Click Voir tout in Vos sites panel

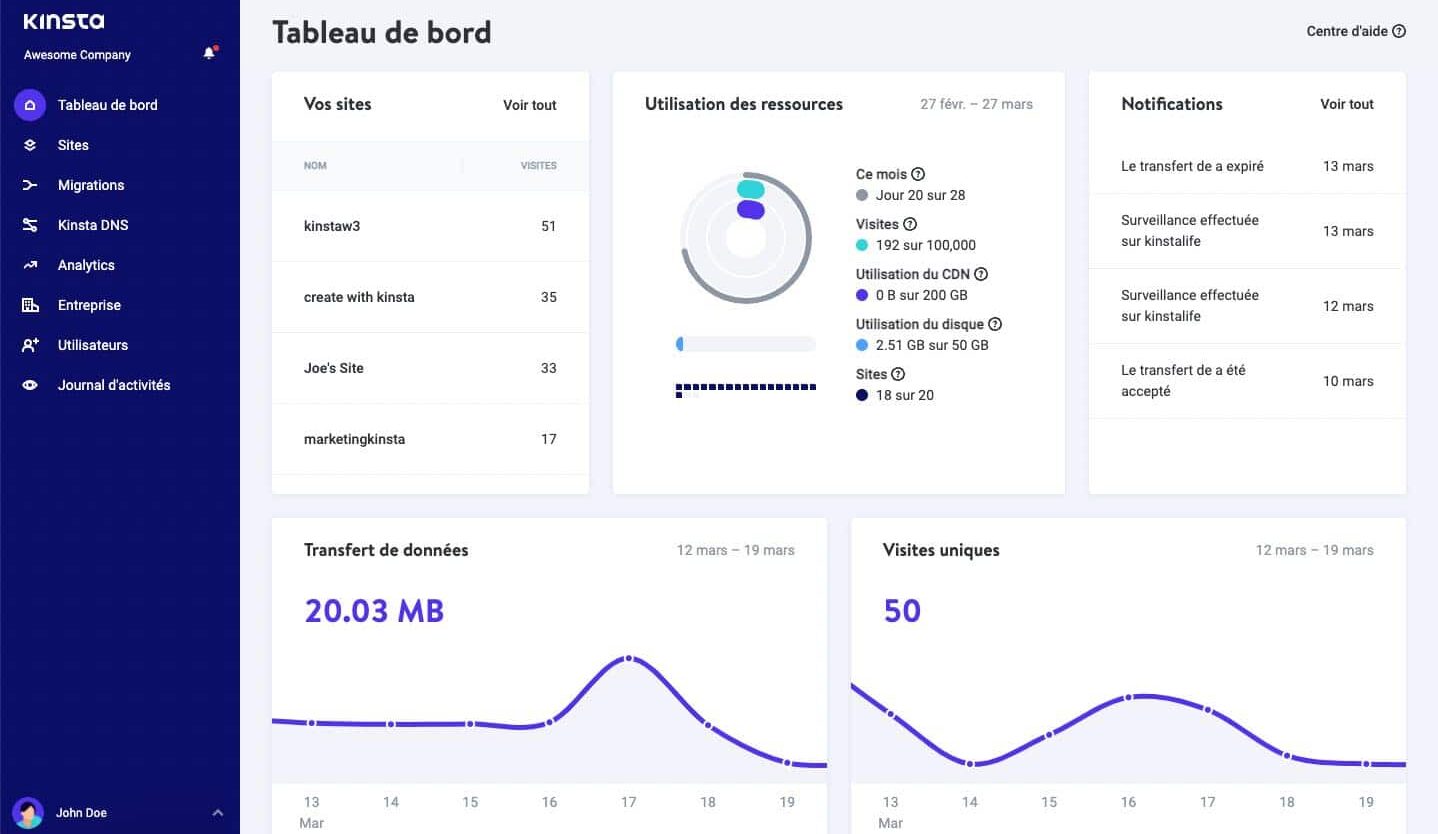(x=529, y=105)
